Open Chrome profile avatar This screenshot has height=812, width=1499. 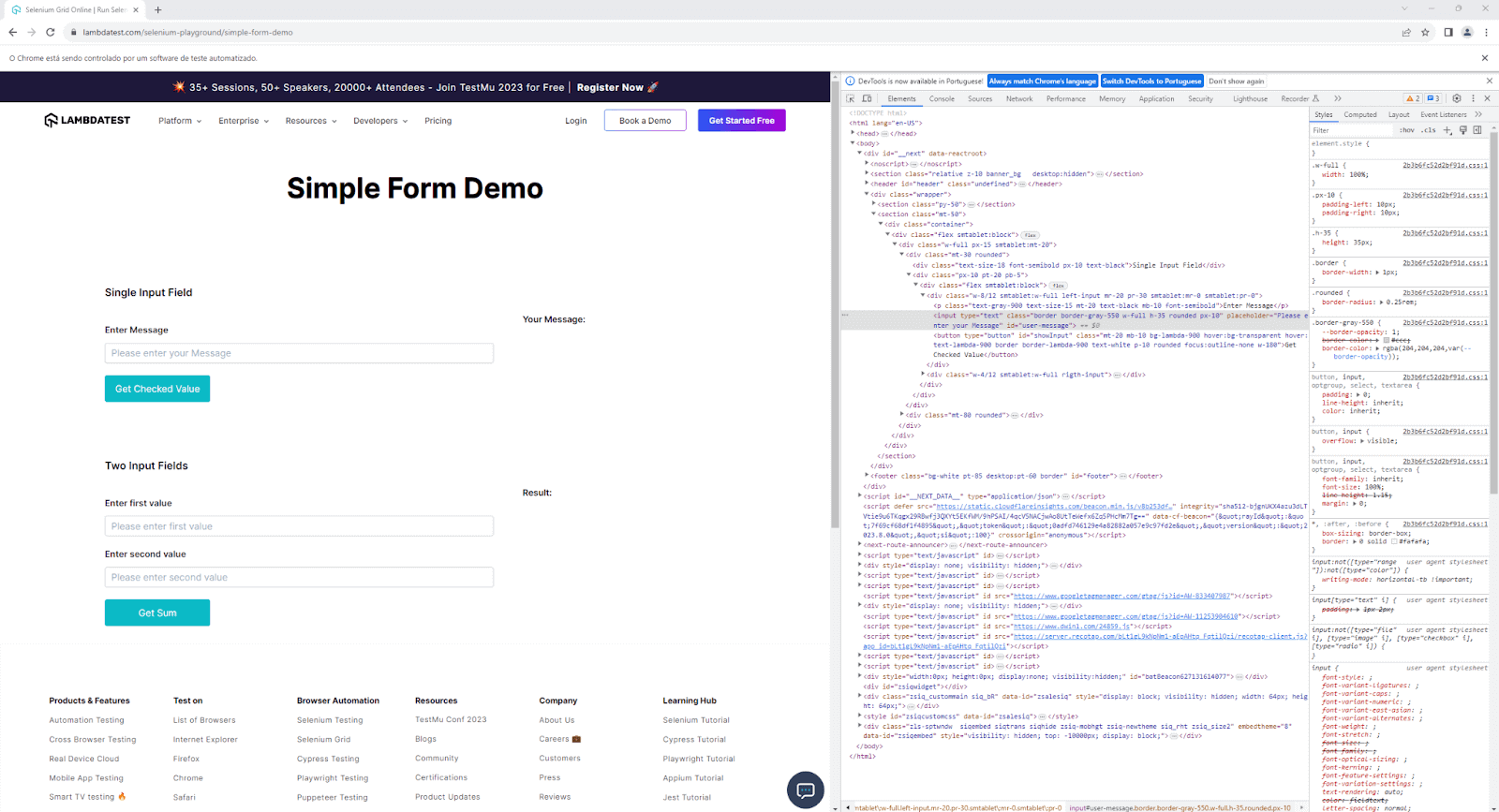click(x=1467, y=32)
